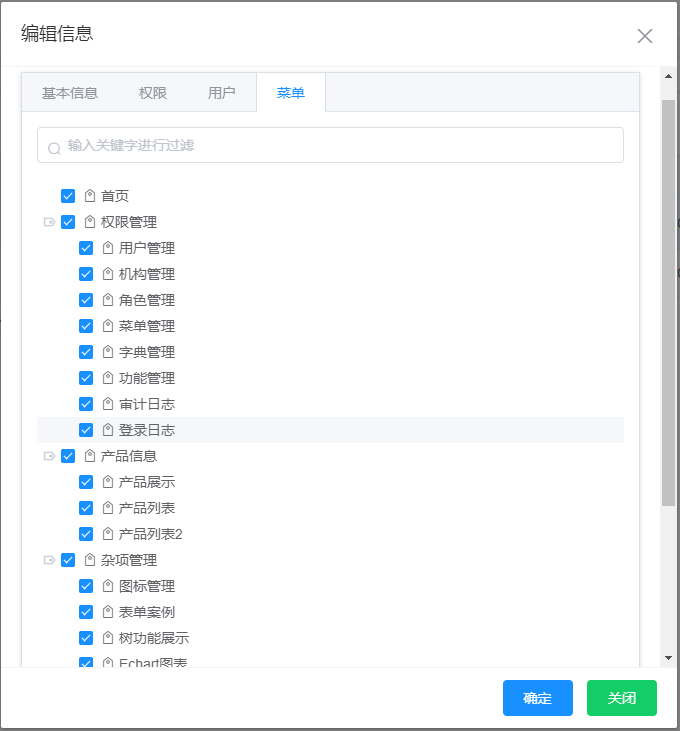Click the tag icon beside 首页
The width and height of the screenshot is (680, 731).
click(90, 196)
